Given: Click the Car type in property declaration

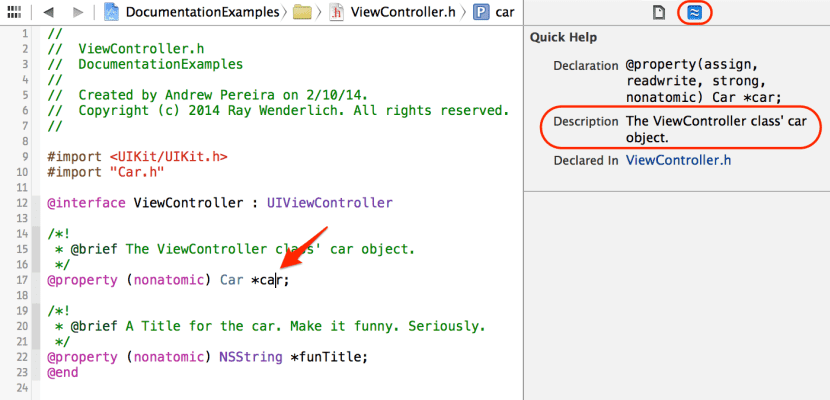Looking at the screenshot, I should (231, 280).
